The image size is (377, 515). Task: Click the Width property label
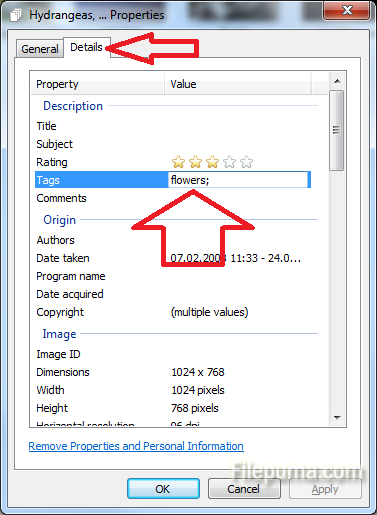click(50, 390)
